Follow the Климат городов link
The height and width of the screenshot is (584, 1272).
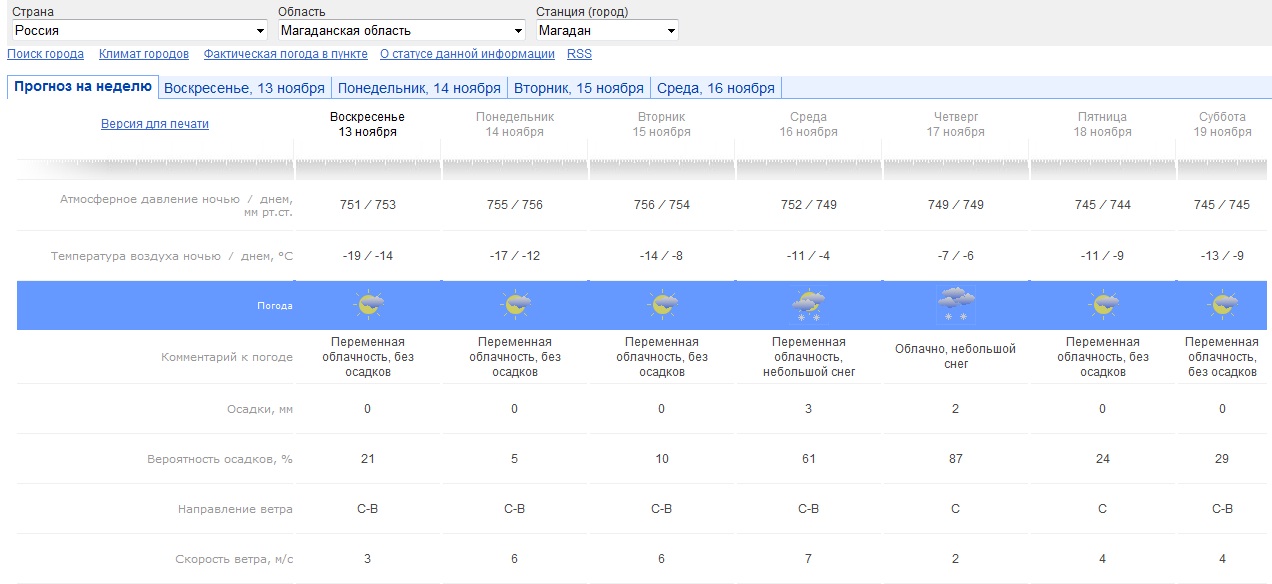tap(144, 54)
